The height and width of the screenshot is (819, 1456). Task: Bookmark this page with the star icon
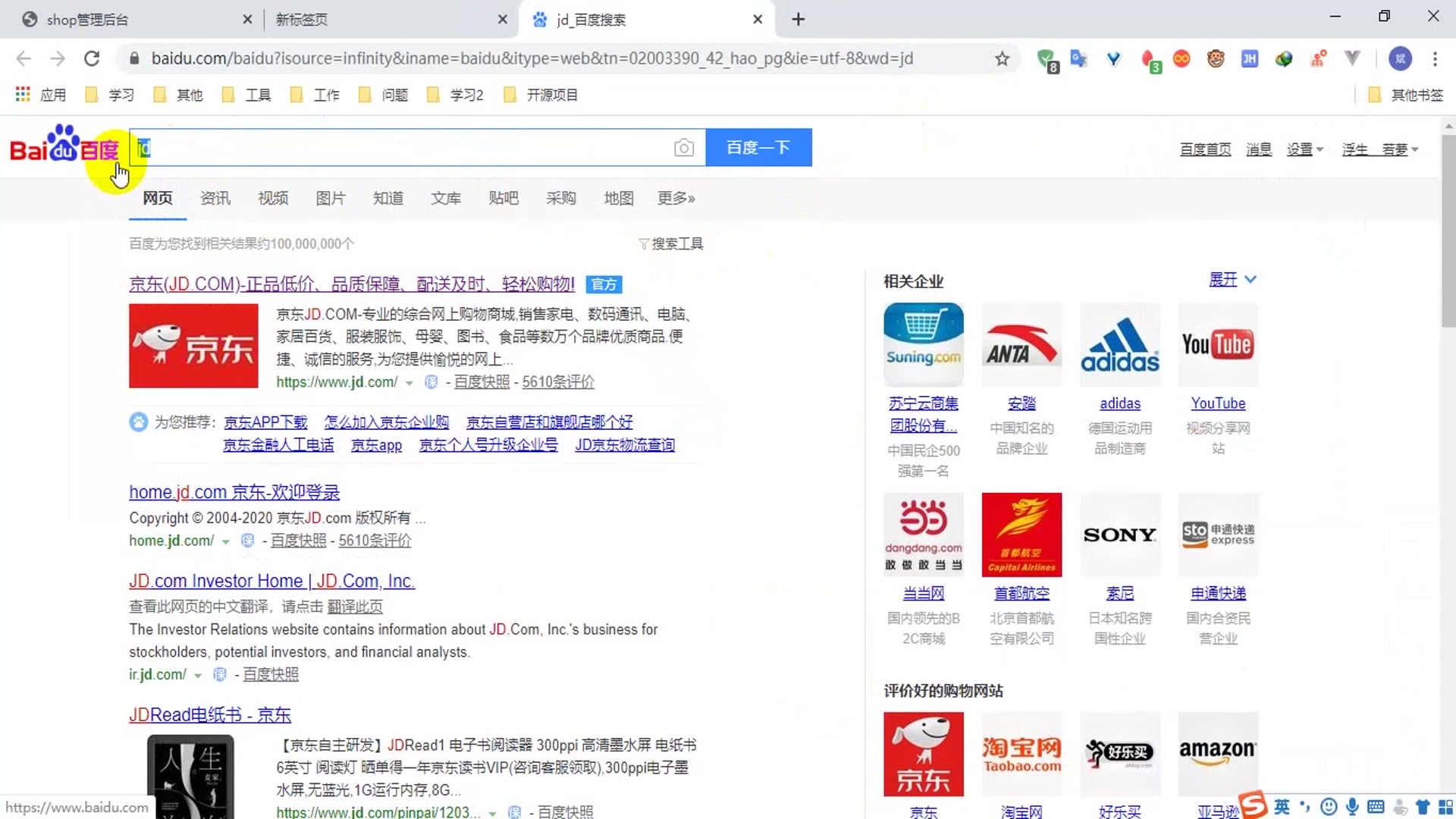click(1002, 58)
